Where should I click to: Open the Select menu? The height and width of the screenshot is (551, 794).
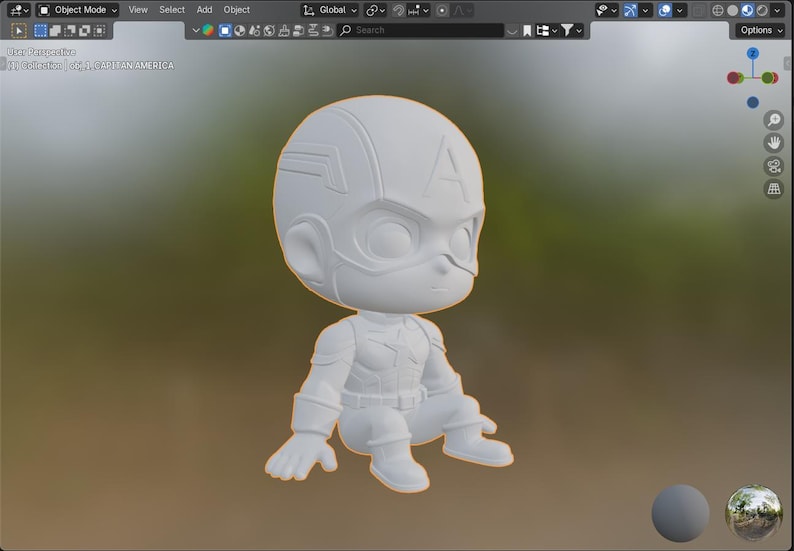tap(172, 10)
